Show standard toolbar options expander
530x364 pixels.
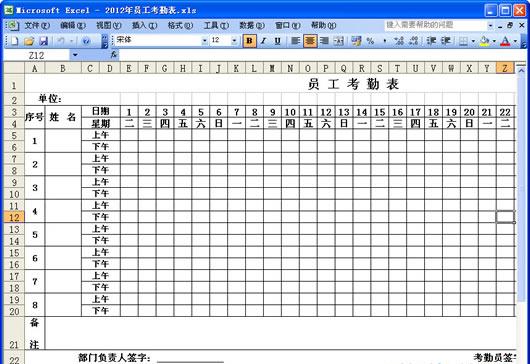click(x=105, y=41)
